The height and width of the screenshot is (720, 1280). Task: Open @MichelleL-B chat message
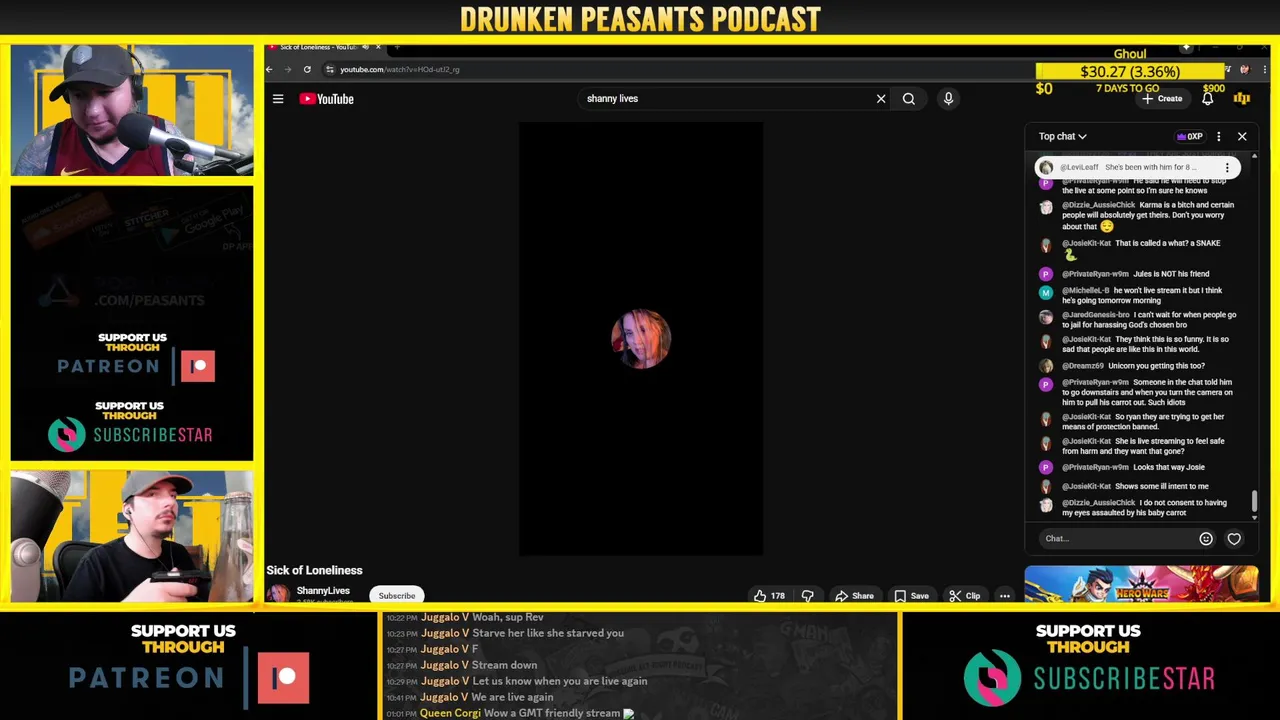[1143, 296]
